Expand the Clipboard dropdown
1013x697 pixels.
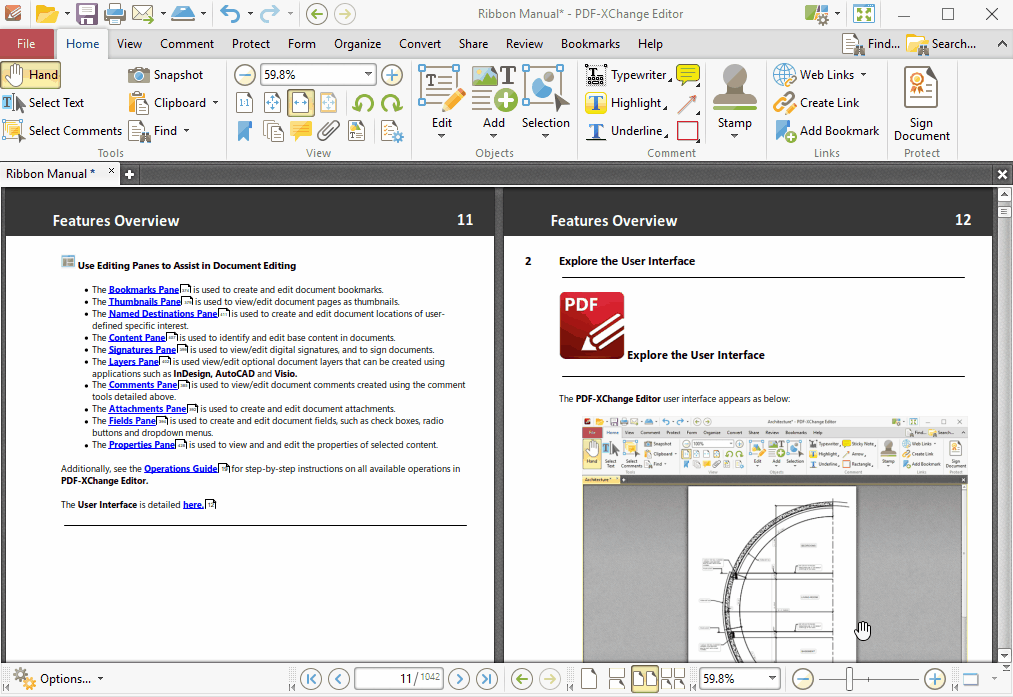(215, 103)
